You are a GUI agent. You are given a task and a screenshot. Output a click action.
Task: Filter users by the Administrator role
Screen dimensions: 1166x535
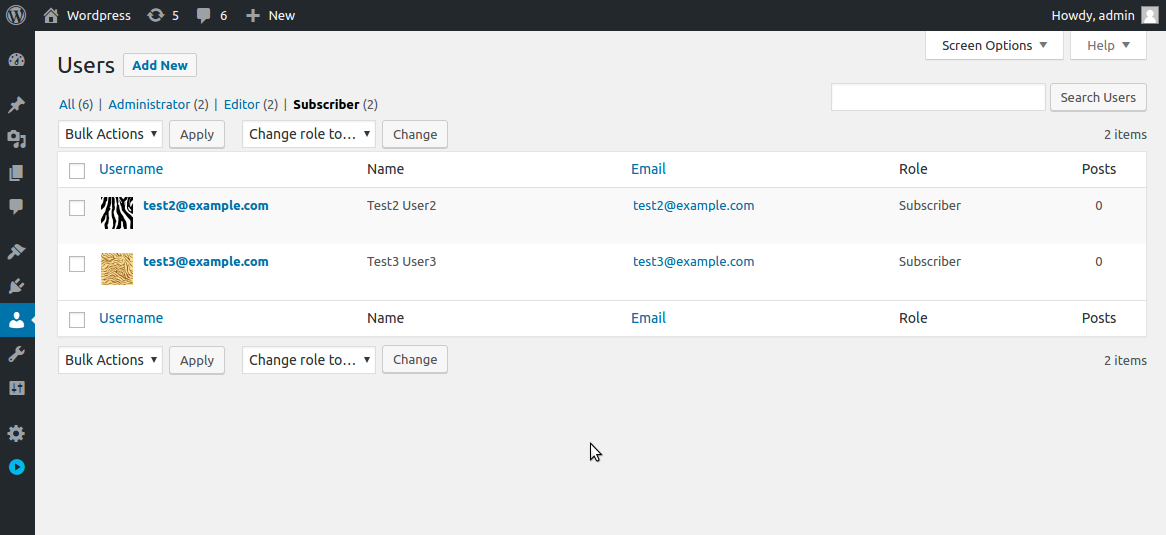(149, 105)
